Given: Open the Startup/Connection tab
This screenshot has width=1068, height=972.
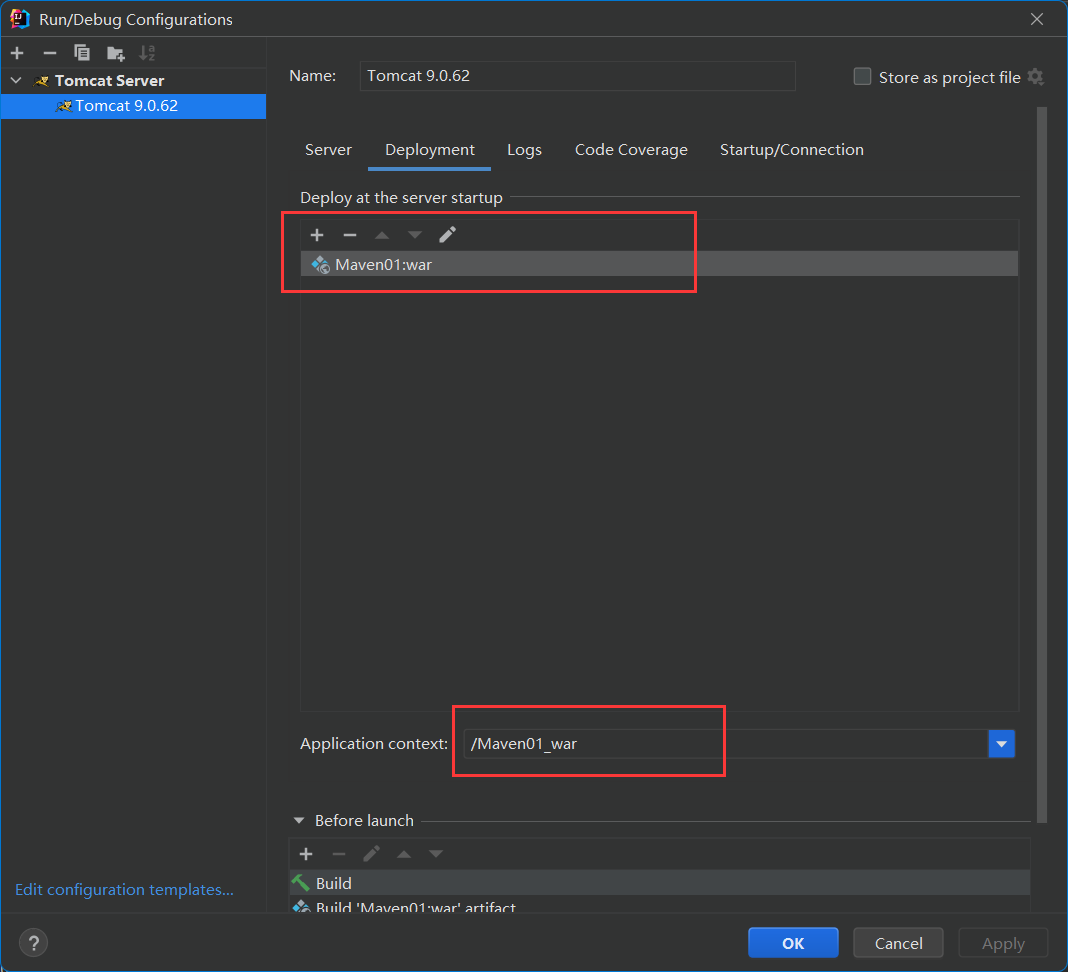Looking at the screenshot, I should pyautogui.click(x=791, y=150).
